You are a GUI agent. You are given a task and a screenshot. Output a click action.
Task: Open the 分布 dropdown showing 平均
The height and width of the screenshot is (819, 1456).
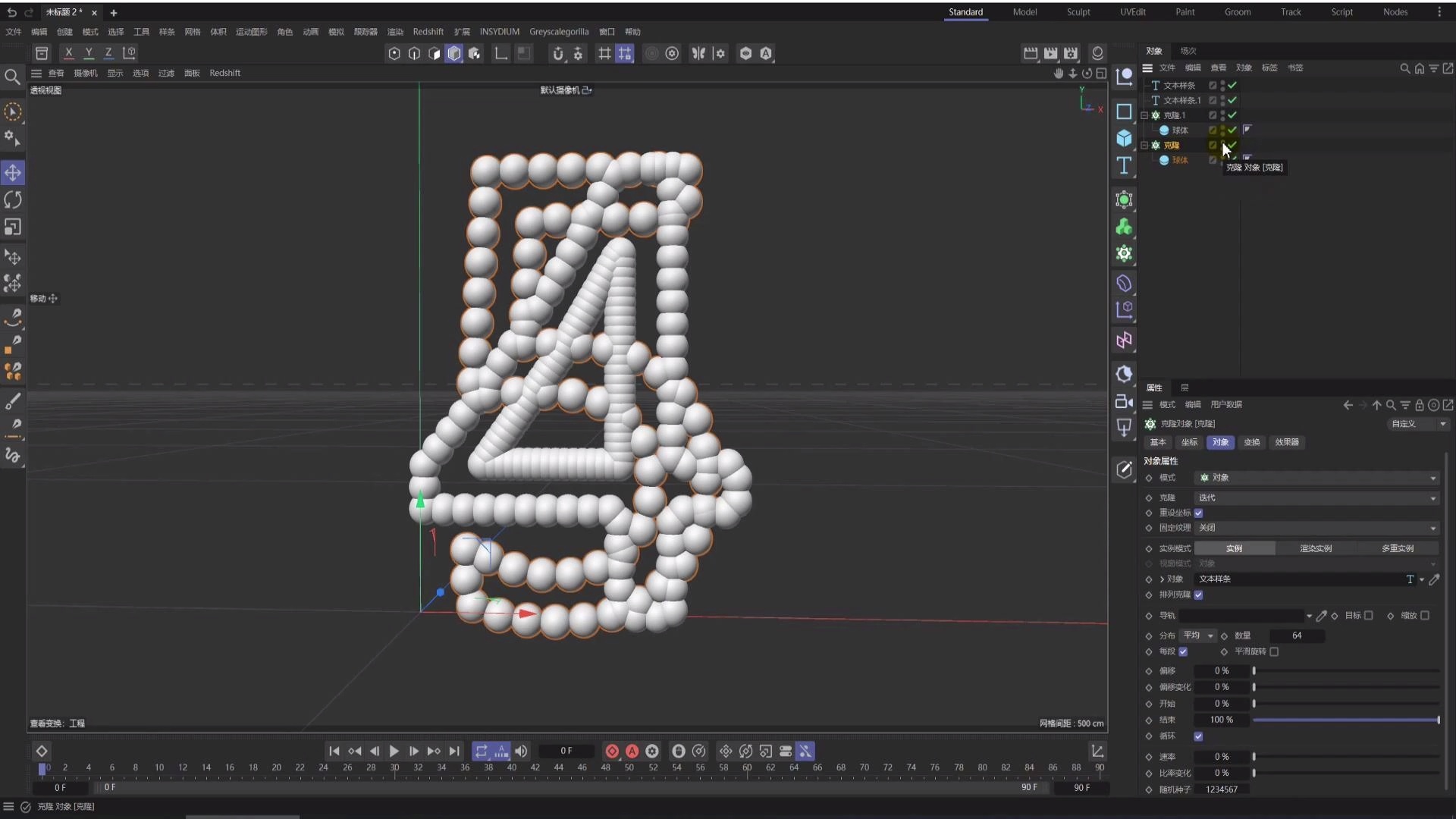[1198, 635]
